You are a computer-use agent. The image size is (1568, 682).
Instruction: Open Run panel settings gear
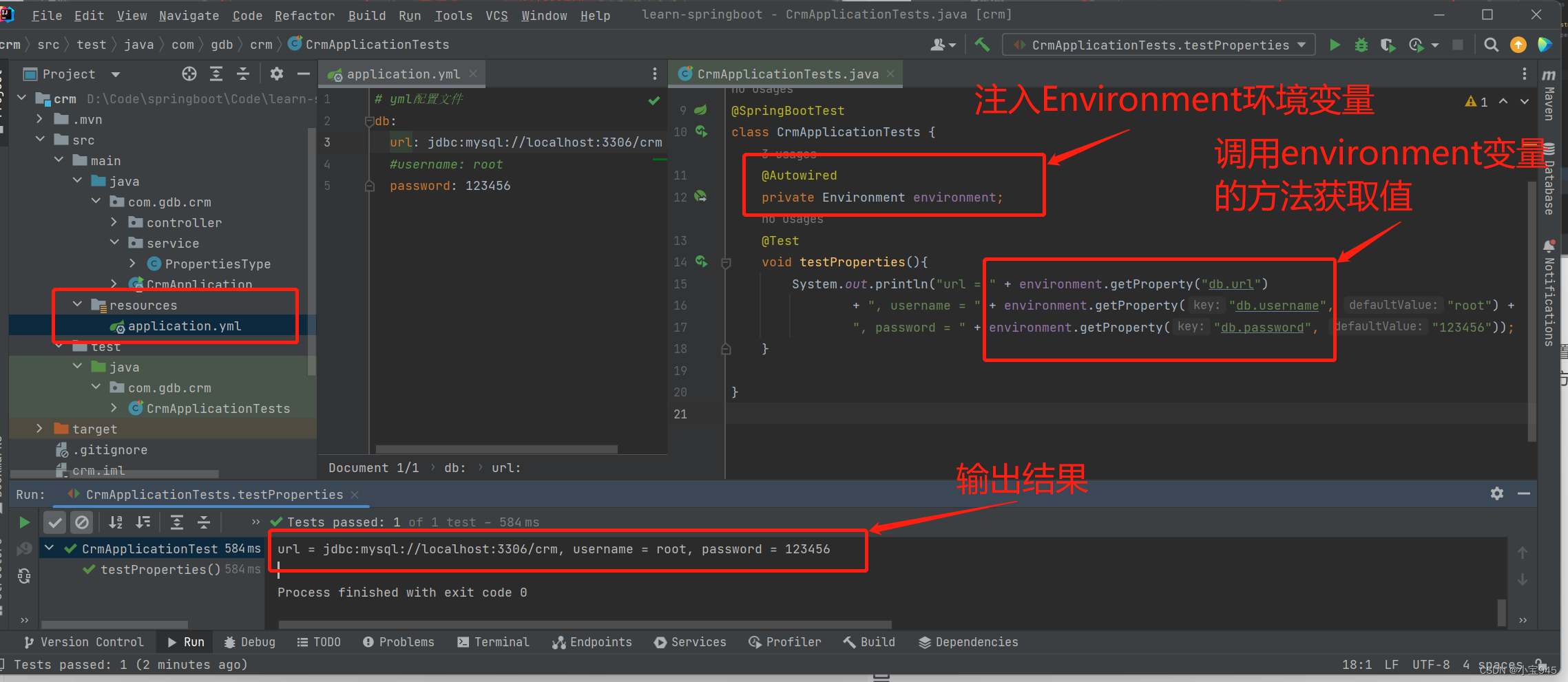1497,493
